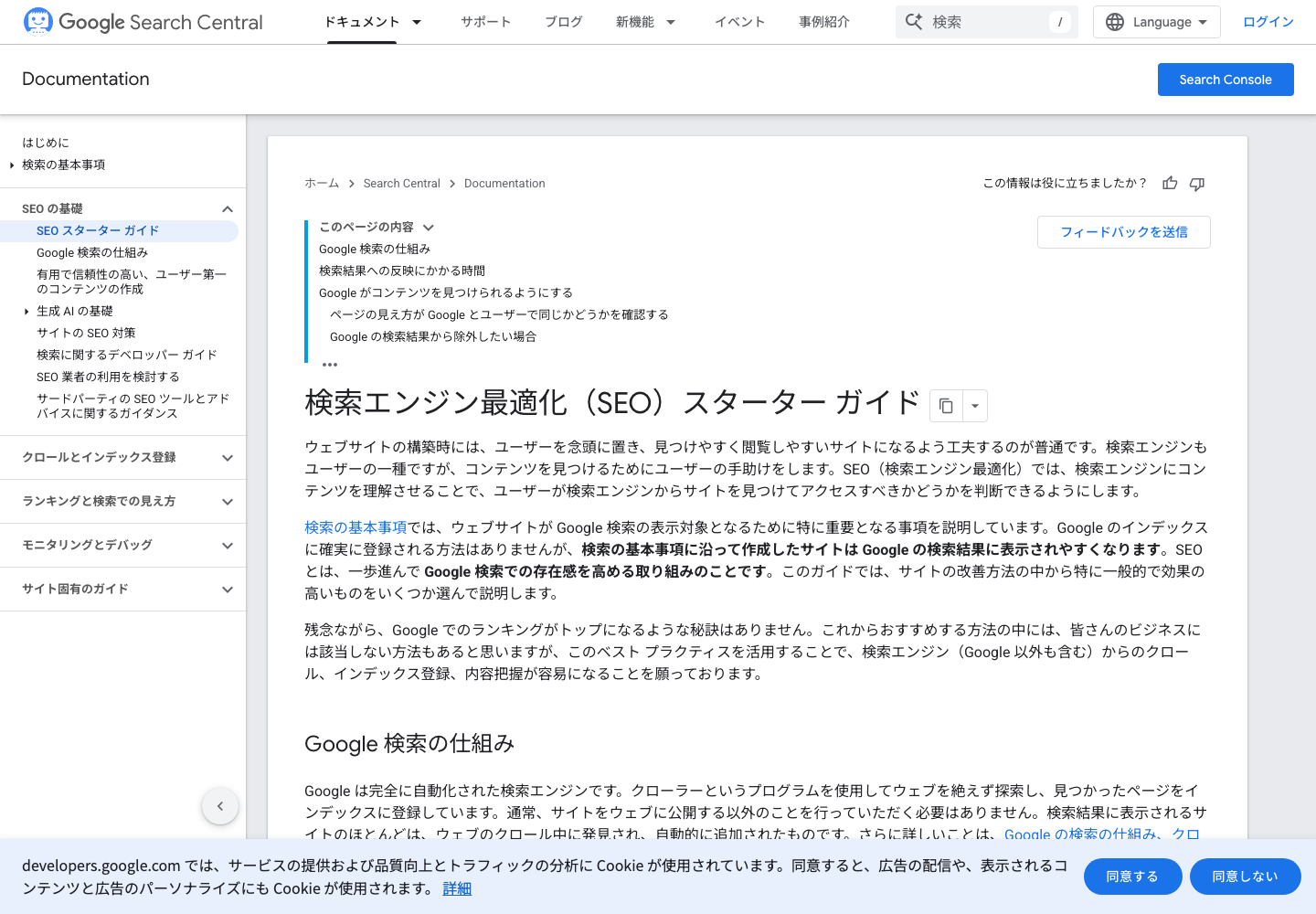Show more table of contents ellipsis
Image resolution: width=1316 pixels, height=914 pixels.
[x=330, y=364]
